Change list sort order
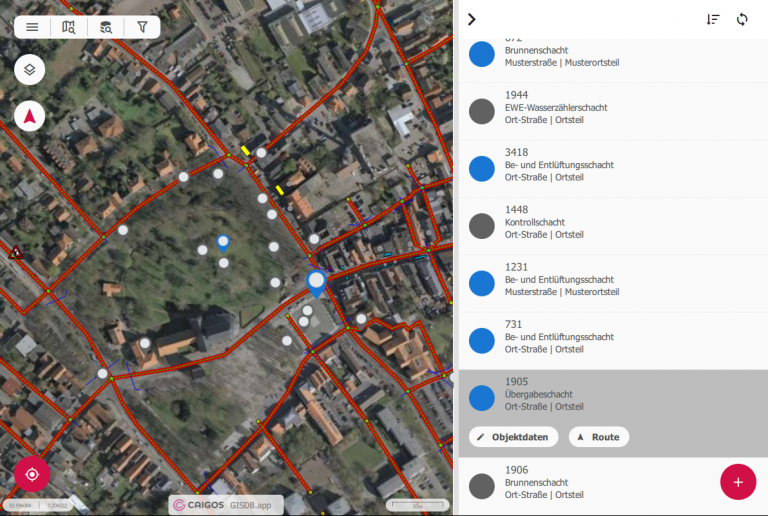This screenshot has width=768, height=516. pyautogui.click(x=713, y=20)
